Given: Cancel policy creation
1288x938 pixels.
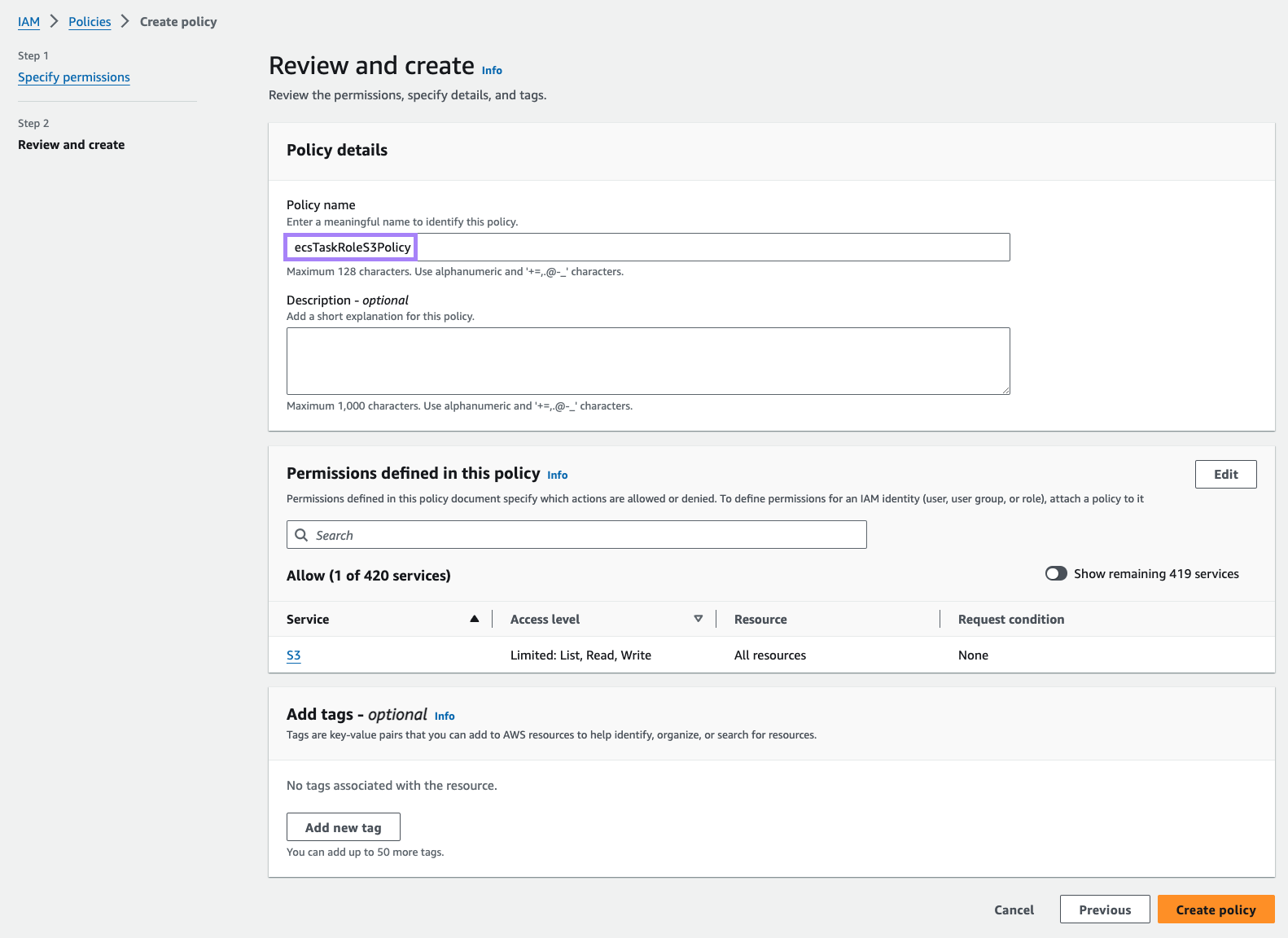Looking at the screenshot, I should pos(1014,910).
